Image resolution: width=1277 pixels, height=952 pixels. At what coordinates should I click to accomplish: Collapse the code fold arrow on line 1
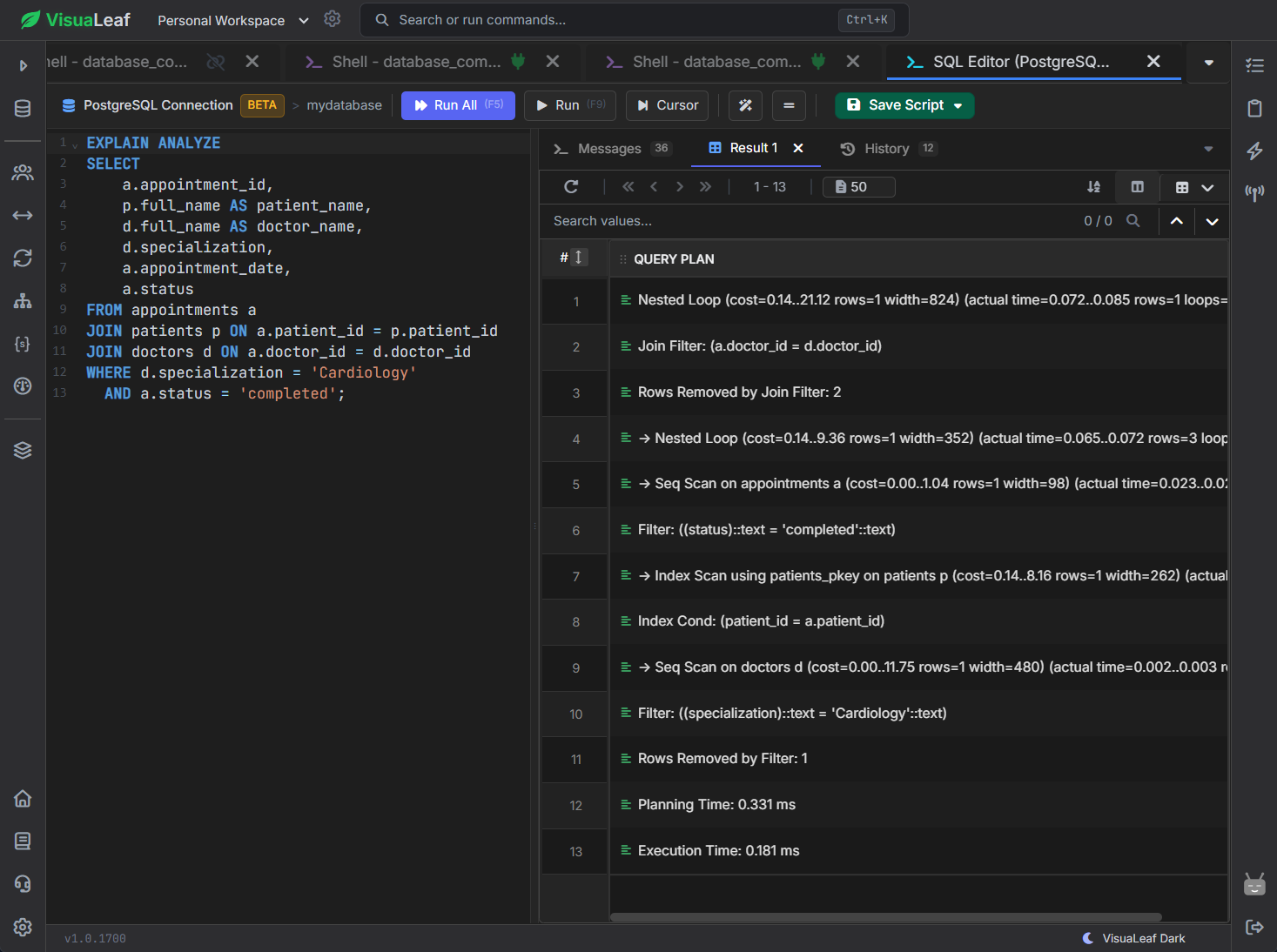coord(75,144)
